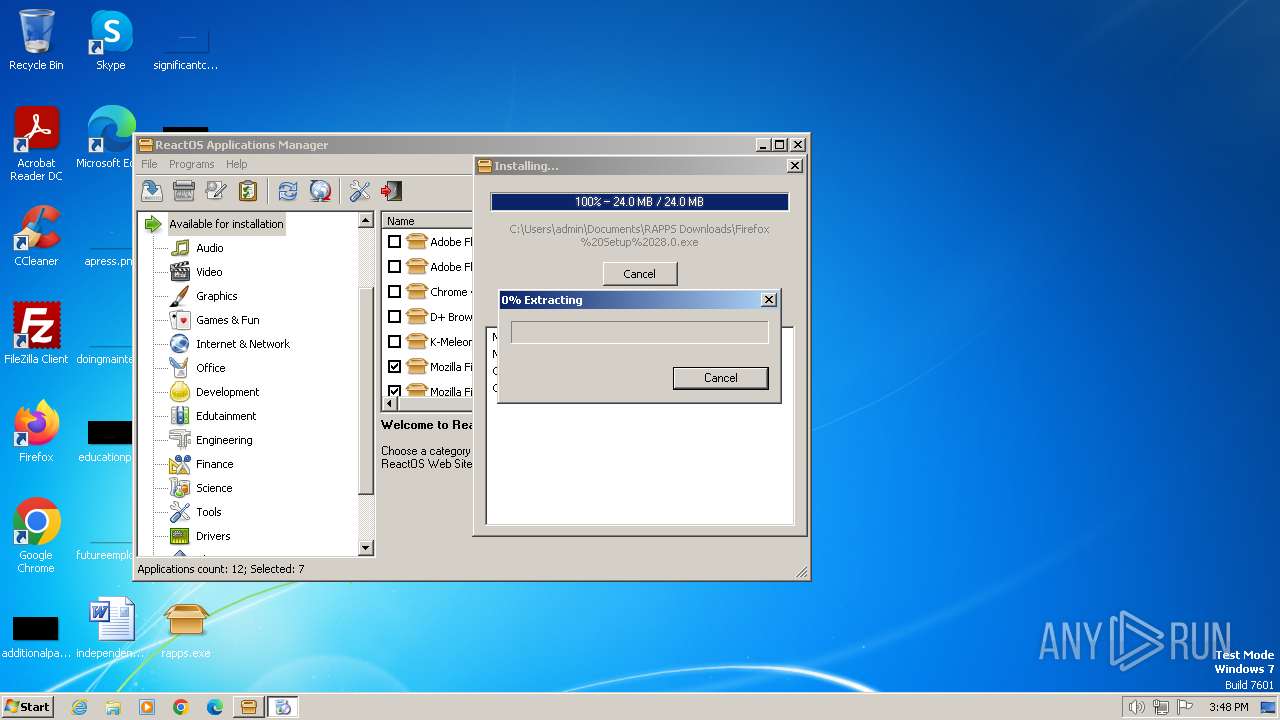Viewport: 1280px width, 720px height.
Task: Select the Edutainment books icon
Action: tap(180, 416)
